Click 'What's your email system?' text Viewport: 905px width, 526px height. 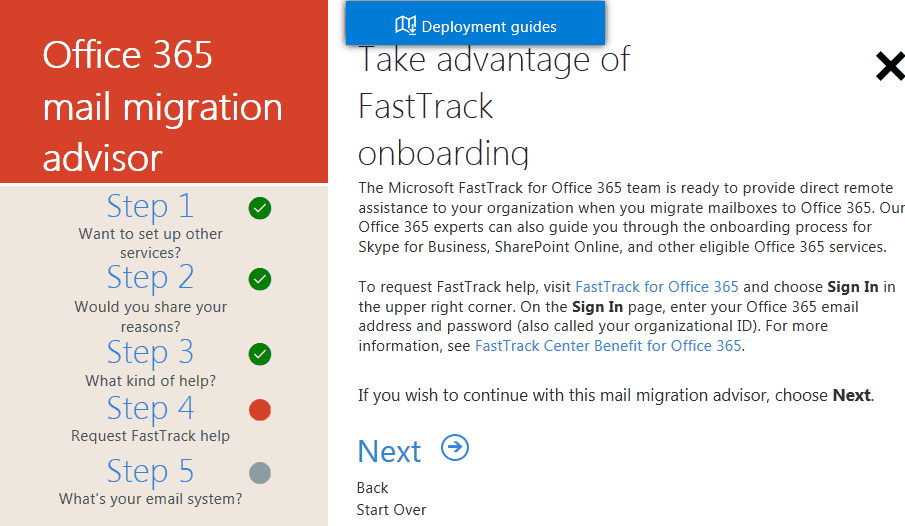click(150, 499)
